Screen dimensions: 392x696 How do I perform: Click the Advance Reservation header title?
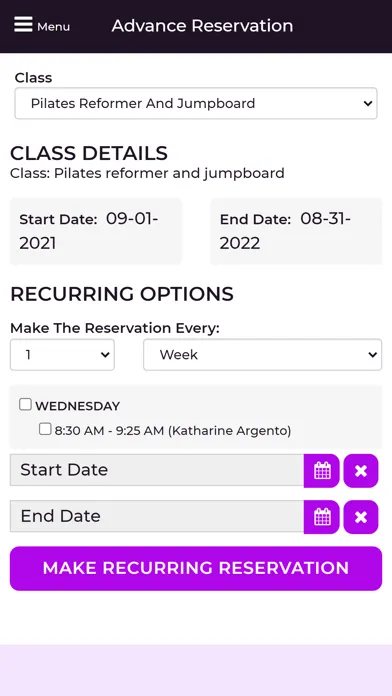pyautogui.click(x=202, y=26)
